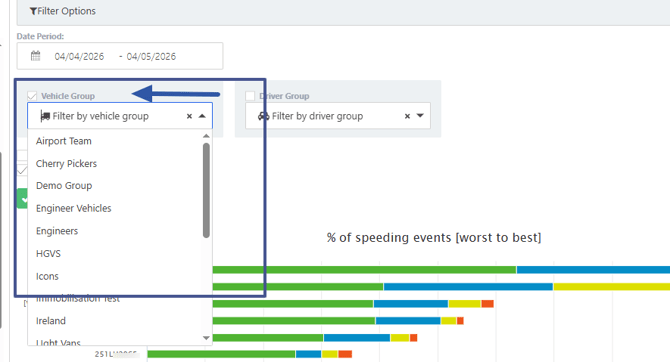Collapse the vehicle group dropdown arrow
Screen dimensions: 670x362
tap(202, 116)
